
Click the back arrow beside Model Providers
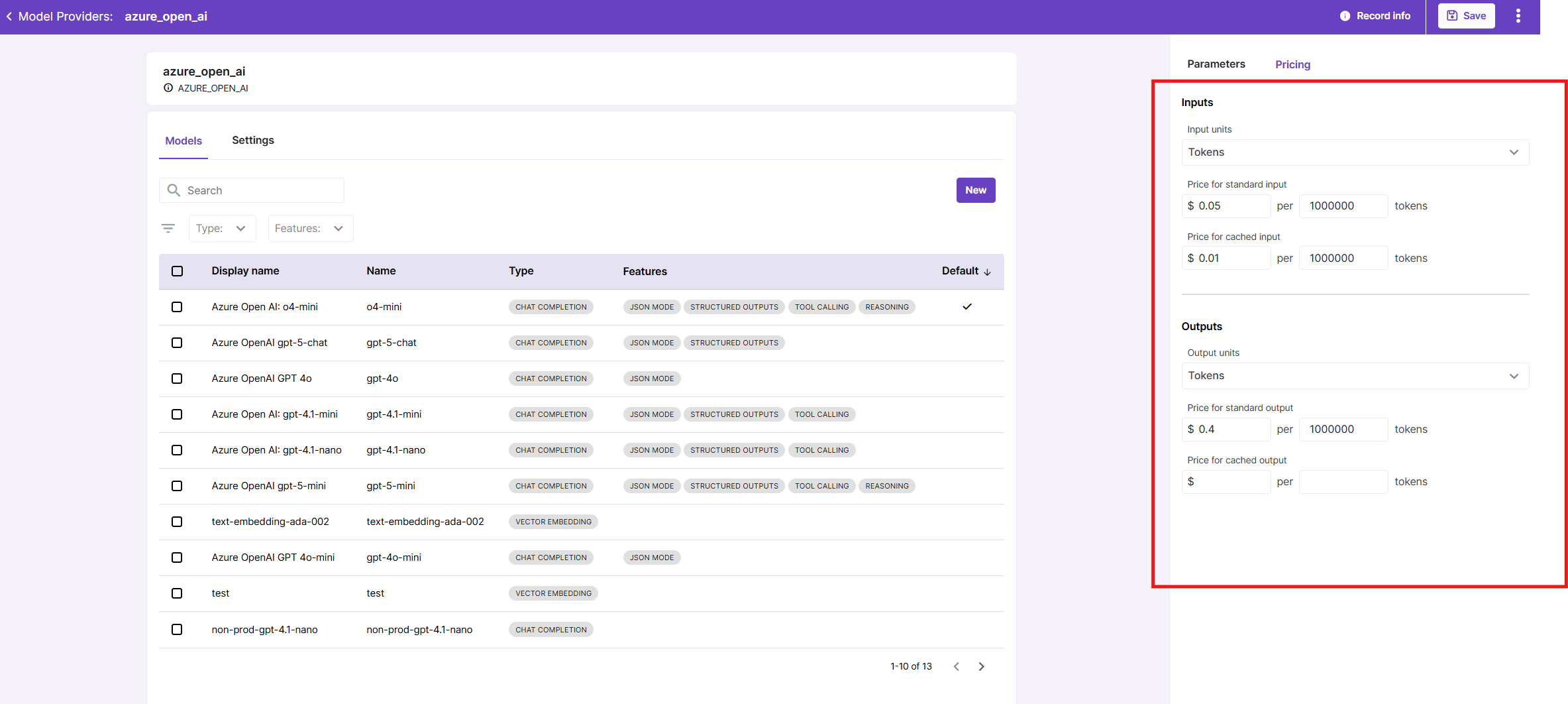(9, 17)
